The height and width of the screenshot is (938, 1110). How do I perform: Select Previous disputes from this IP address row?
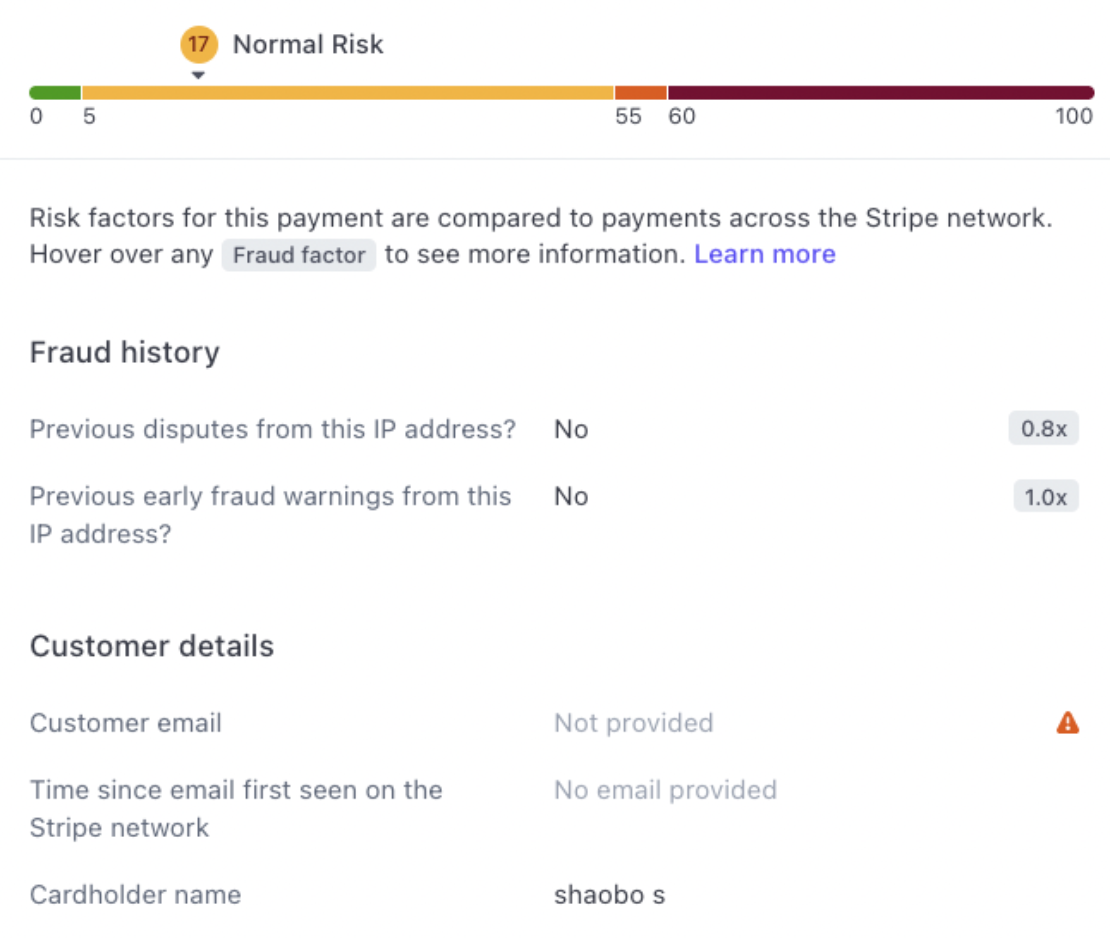[x=554, y=429]
